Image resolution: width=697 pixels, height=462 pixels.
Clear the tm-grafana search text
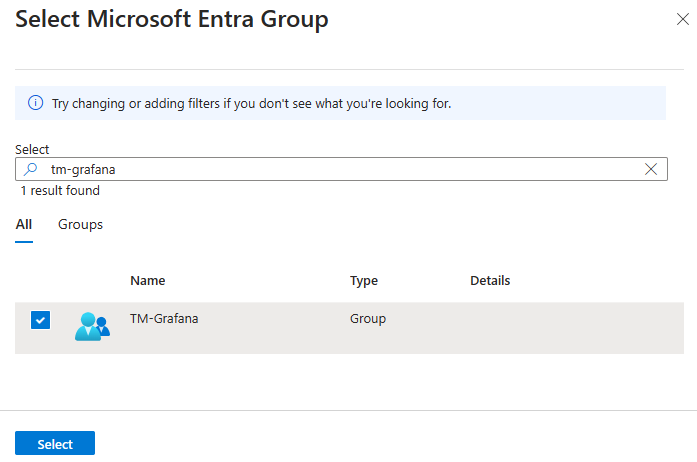tap(651, 169)
